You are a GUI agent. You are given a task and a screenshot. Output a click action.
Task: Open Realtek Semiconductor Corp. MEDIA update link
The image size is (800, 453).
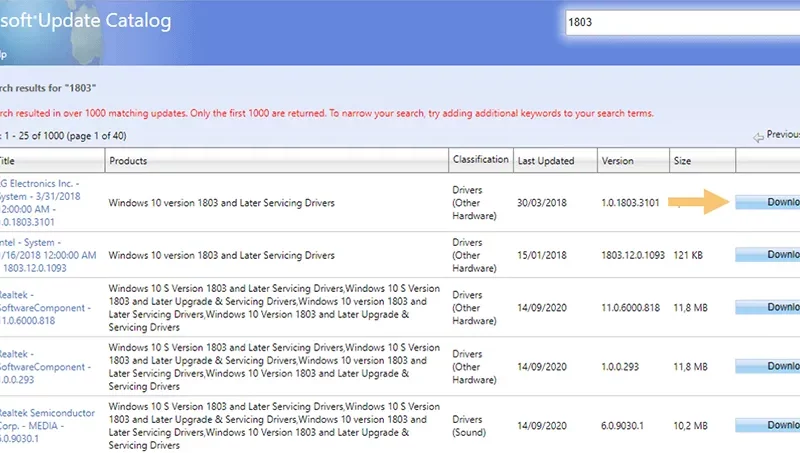[47, 425]
